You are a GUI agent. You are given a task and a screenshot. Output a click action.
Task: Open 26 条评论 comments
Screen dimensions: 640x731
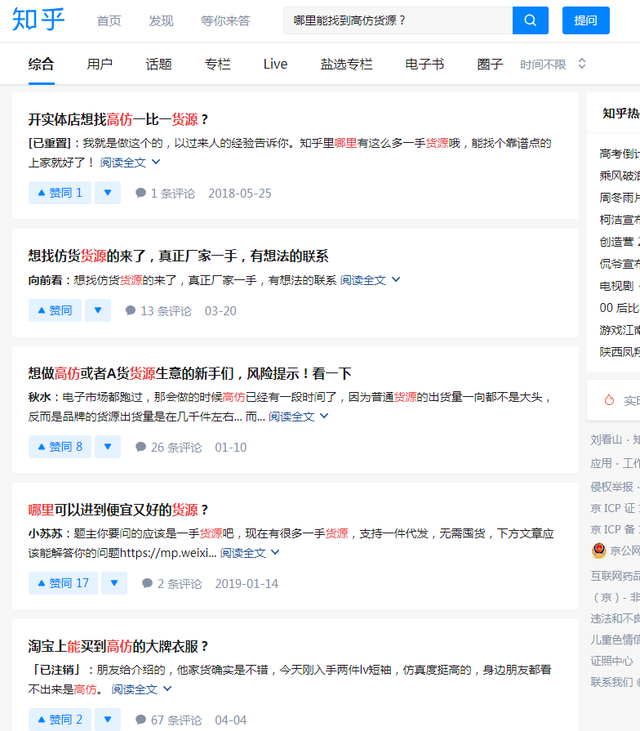[168, 448]
